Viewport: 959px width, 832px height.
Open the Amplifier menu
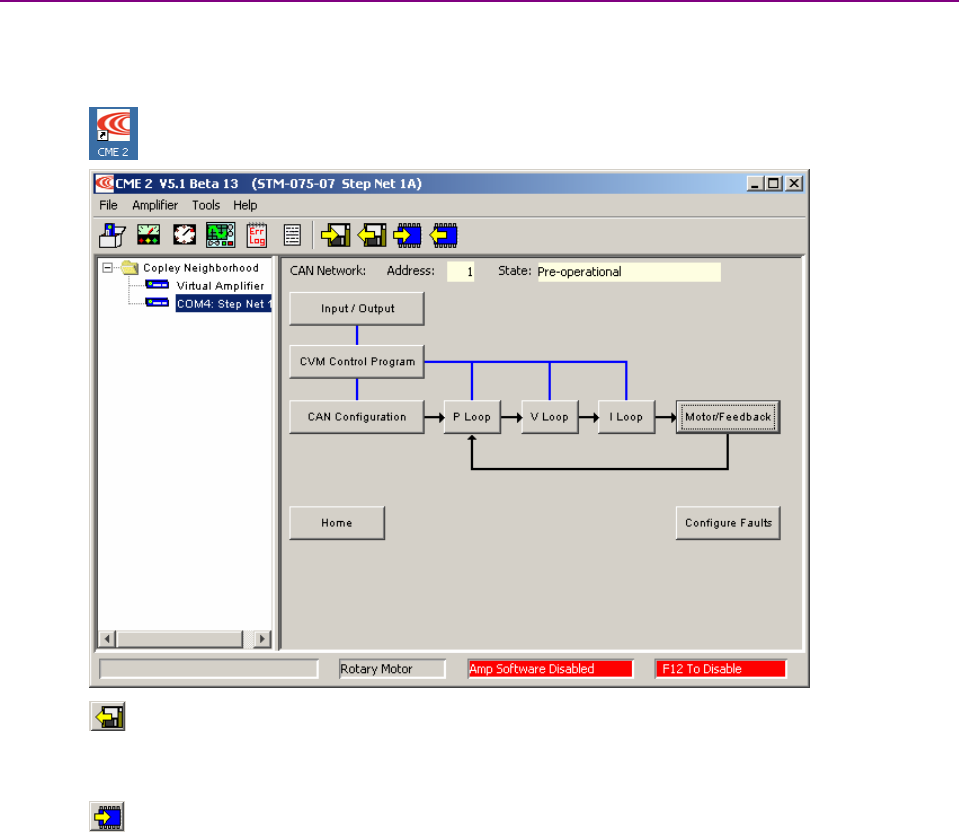point(155,206)
